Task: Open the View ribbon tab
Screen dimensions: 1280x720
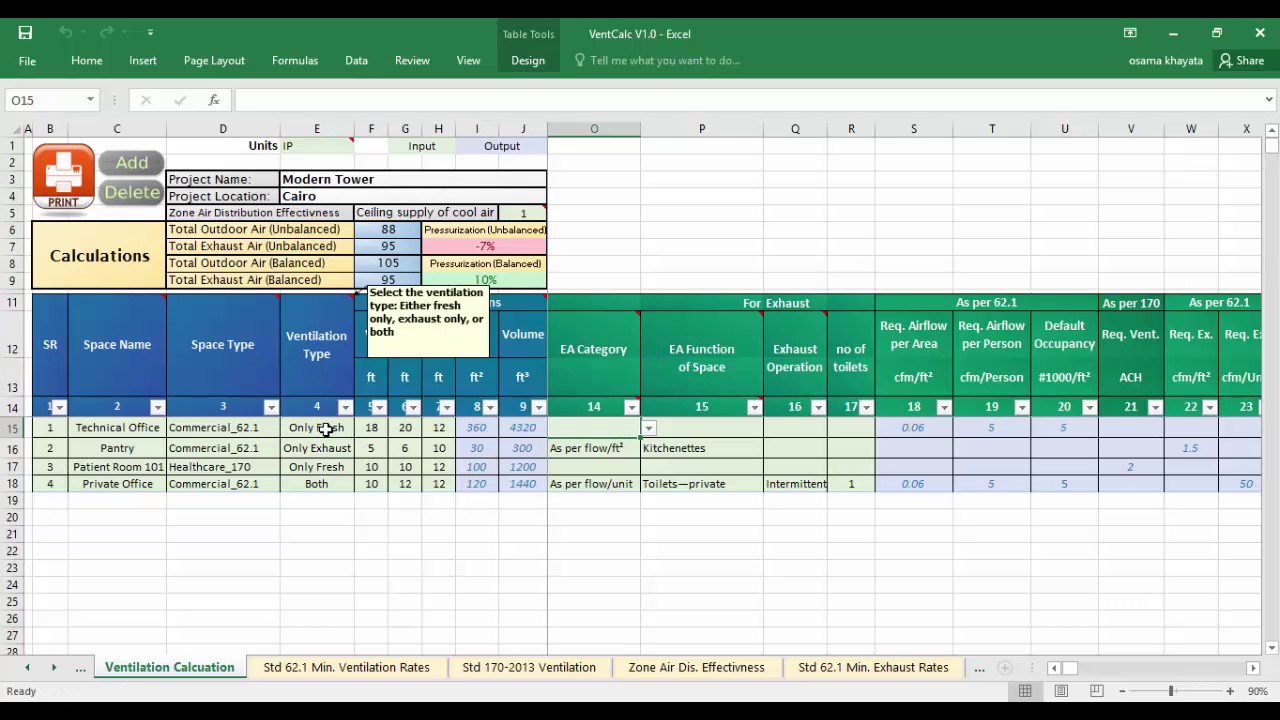Action: (468, 60)
